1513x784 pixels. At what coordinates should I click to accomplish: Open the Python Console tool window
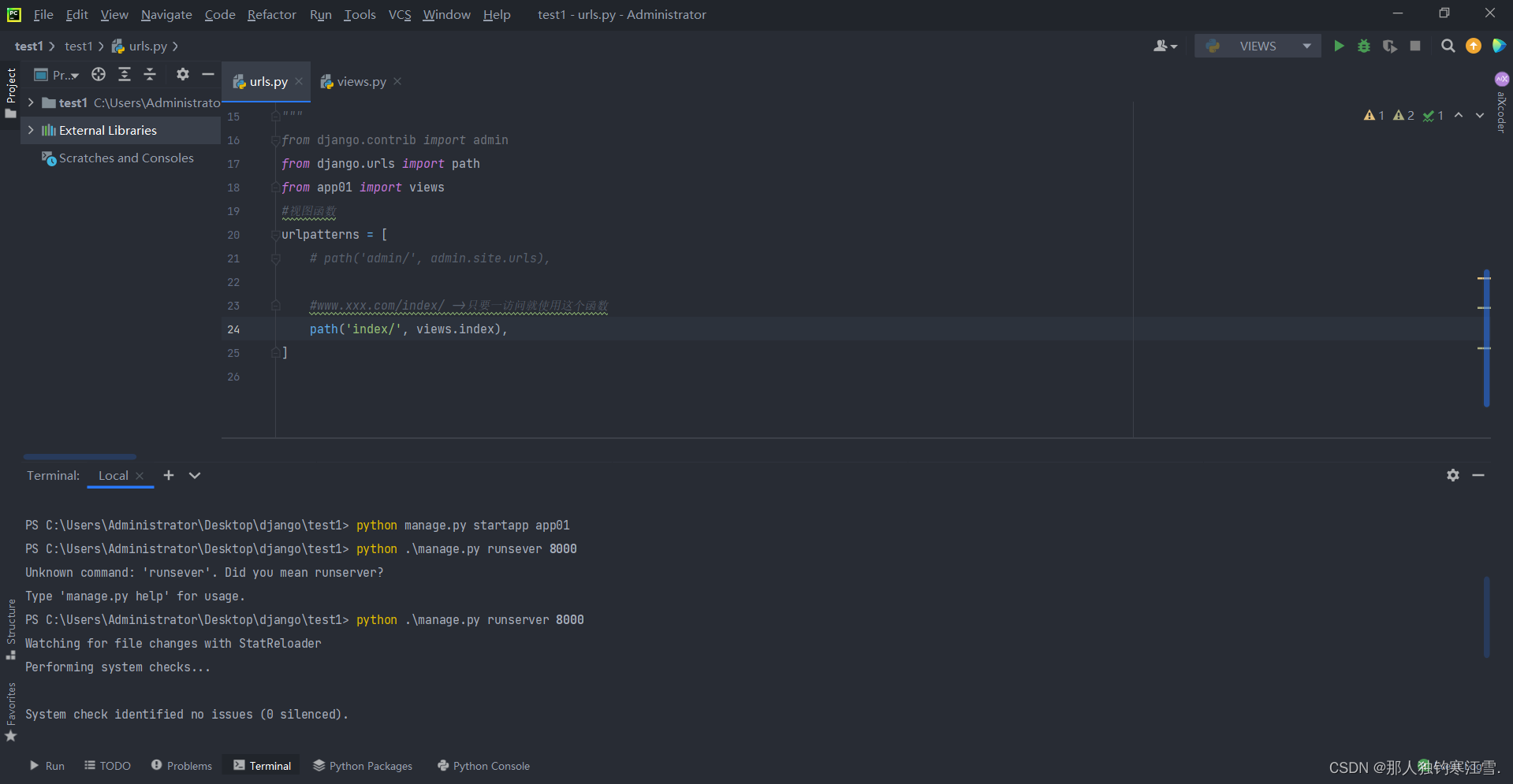484,765
